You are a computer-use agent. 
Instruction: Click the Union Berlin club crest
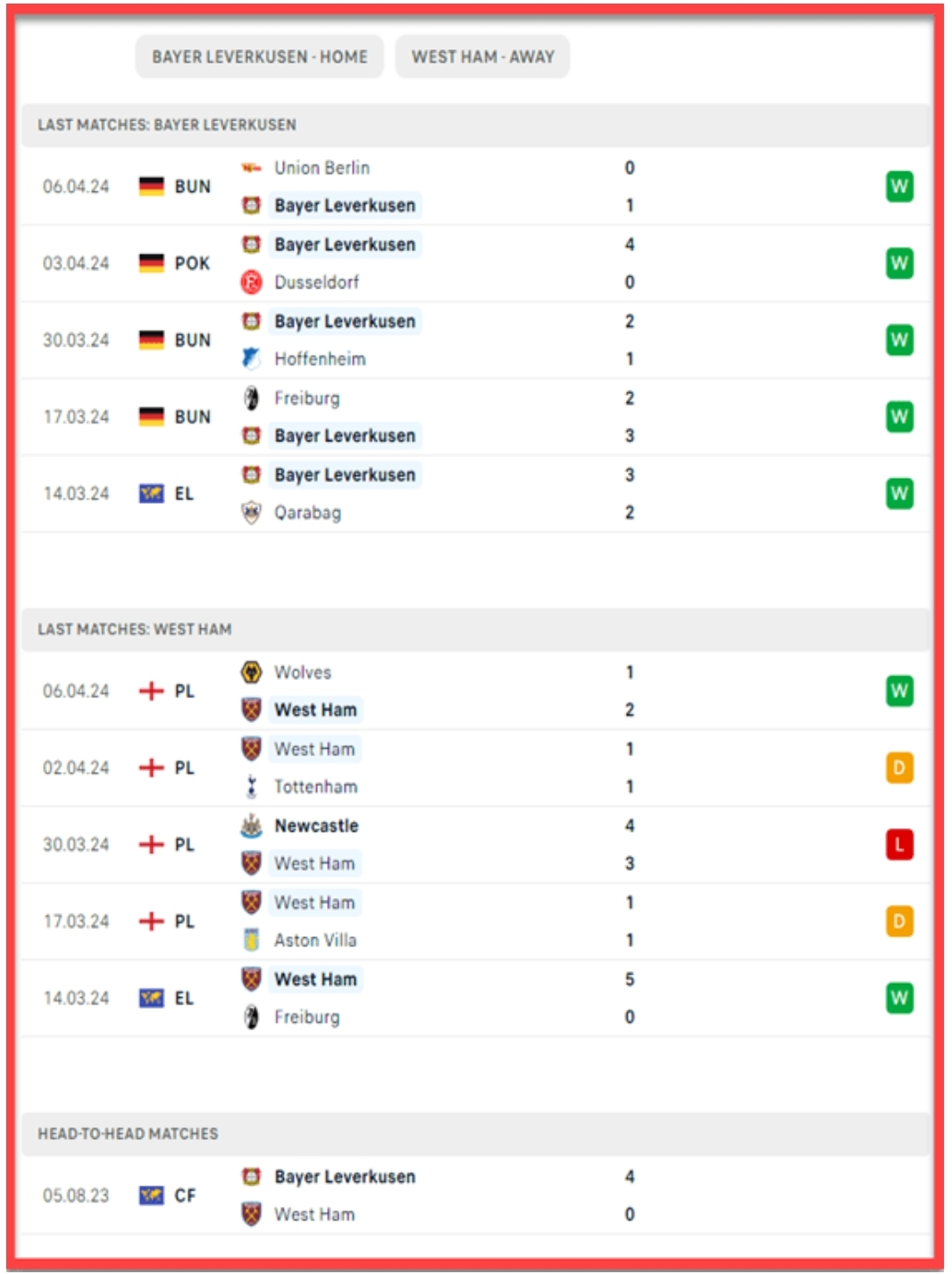click(252, 168)
